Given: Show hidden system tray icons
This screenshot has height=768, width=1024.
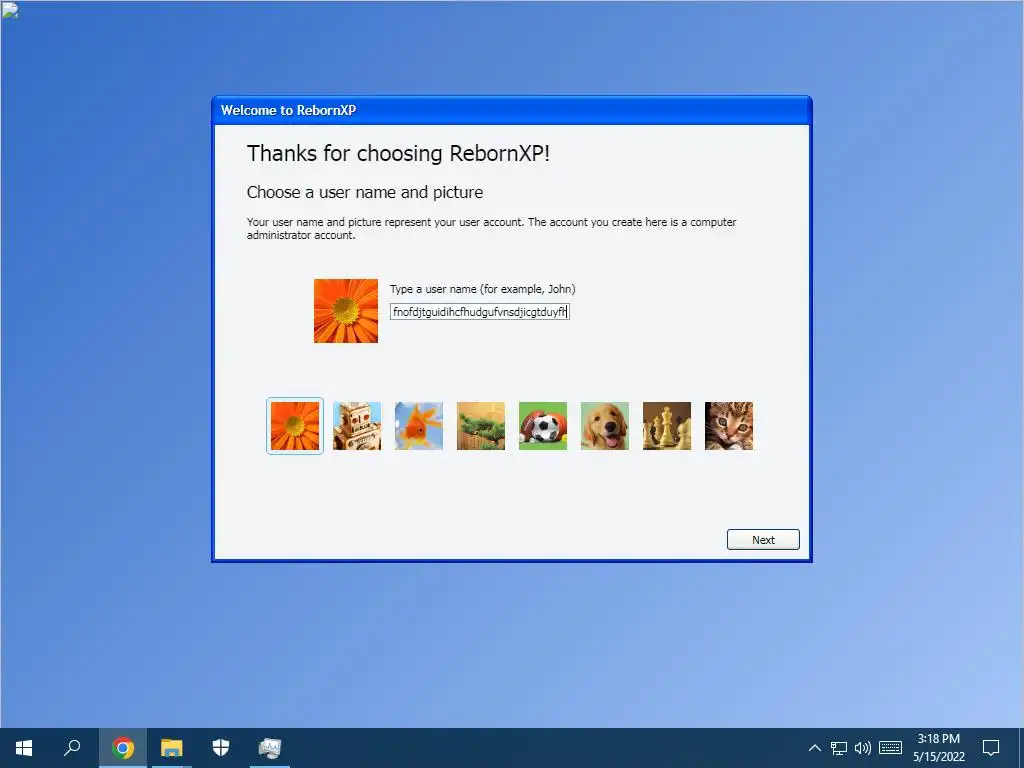Looking at the screenshot, I should tap(814, 748).
